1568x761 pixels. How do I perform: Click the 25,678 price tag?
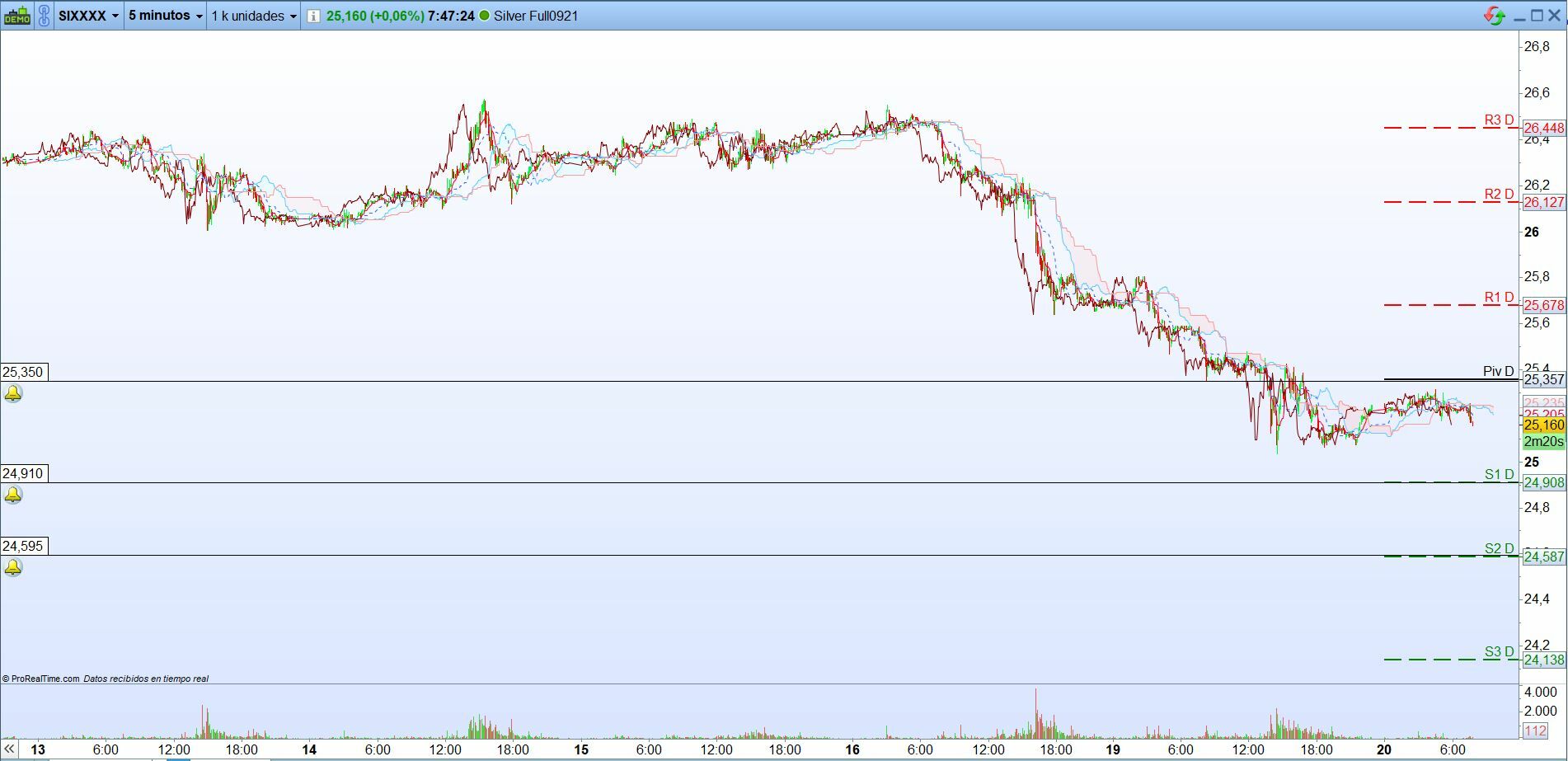1544,306
